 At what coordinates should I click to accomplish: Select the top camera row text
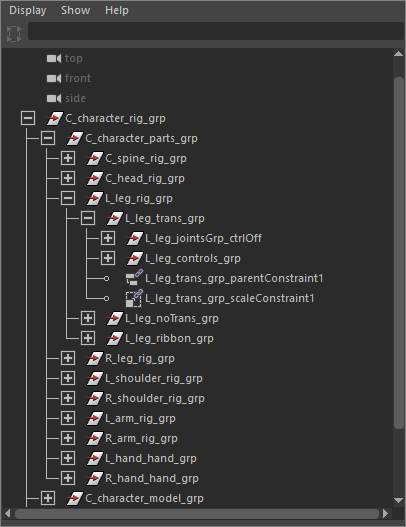tap(74, 58)
